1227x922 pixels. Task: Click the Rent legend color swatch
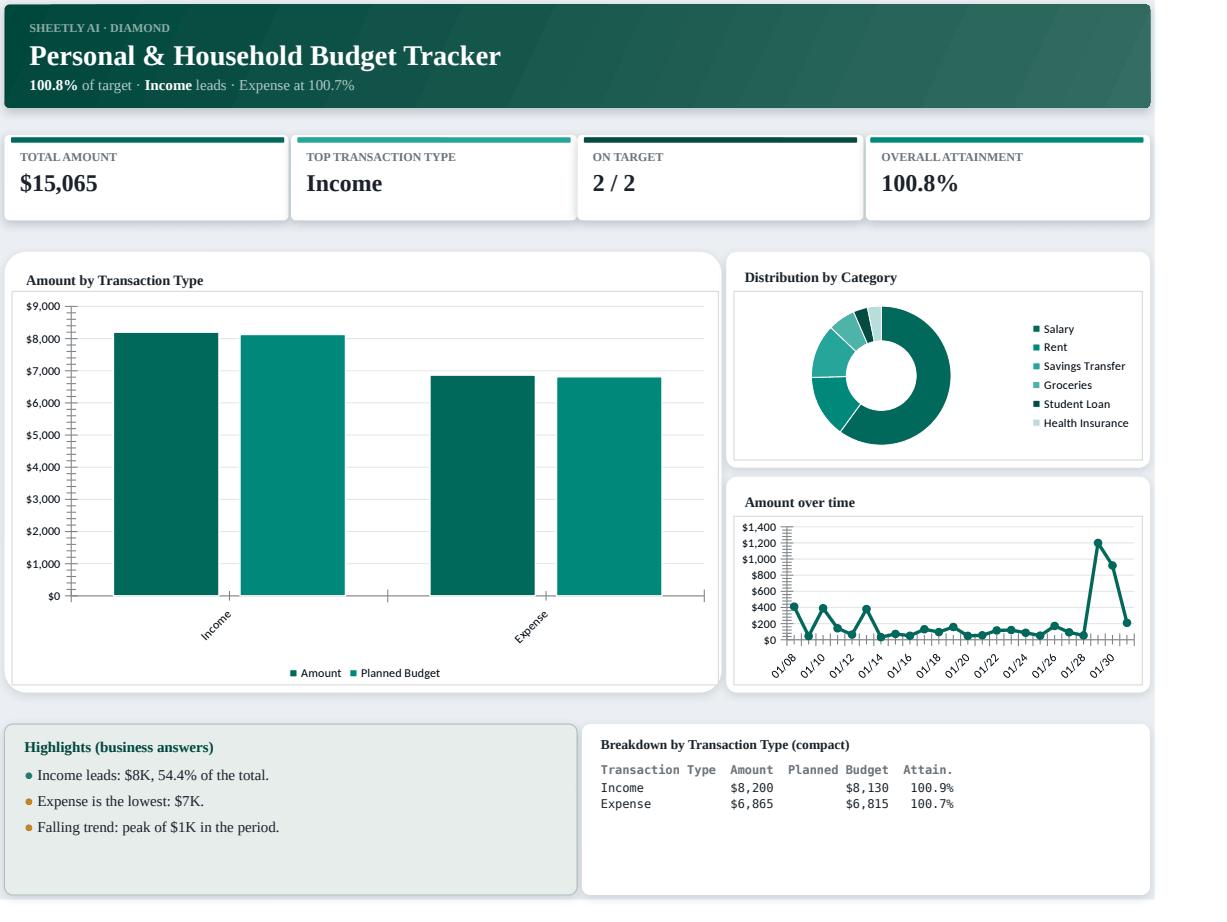1036,347
